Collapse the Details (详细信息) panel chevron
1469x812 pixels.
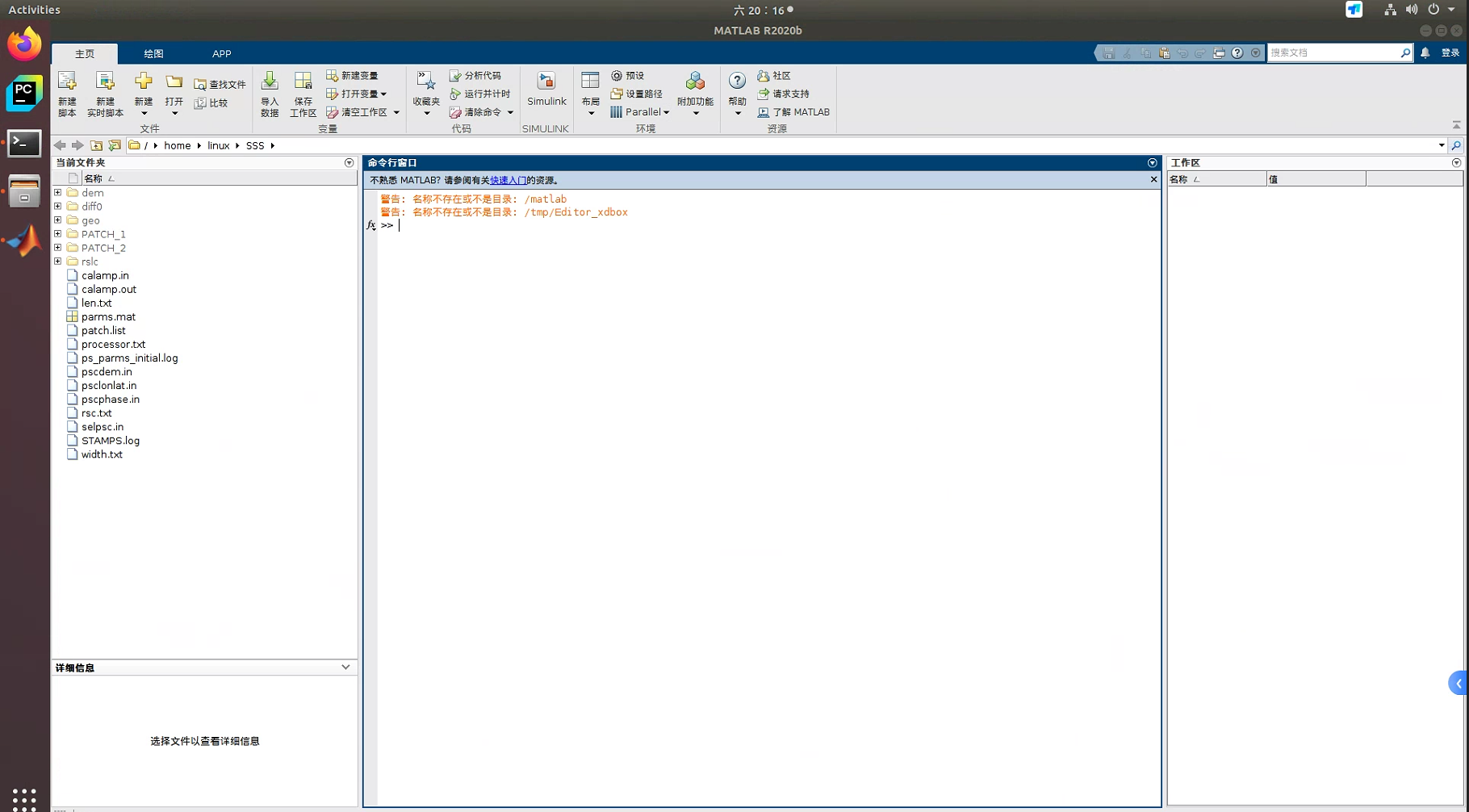click(x=345, y=668)
